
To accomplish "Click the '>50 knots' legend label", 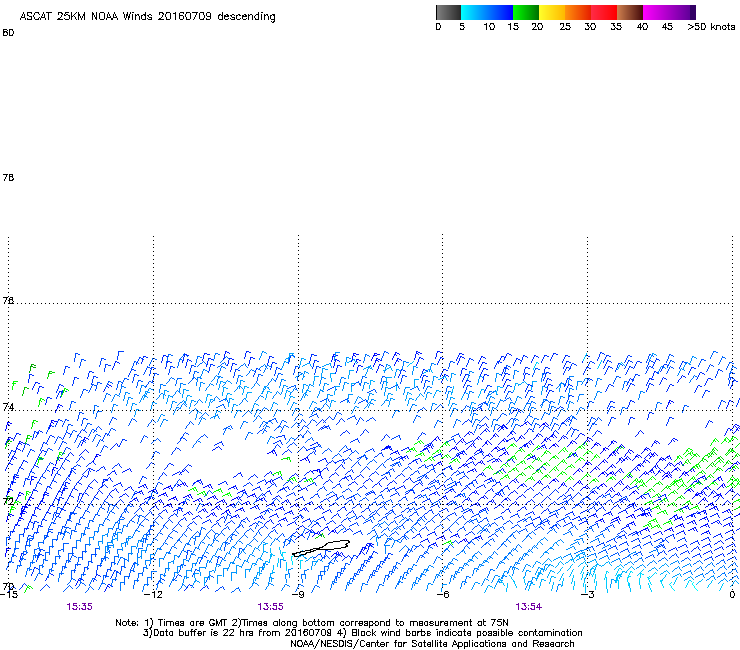I will click(711, 27).
